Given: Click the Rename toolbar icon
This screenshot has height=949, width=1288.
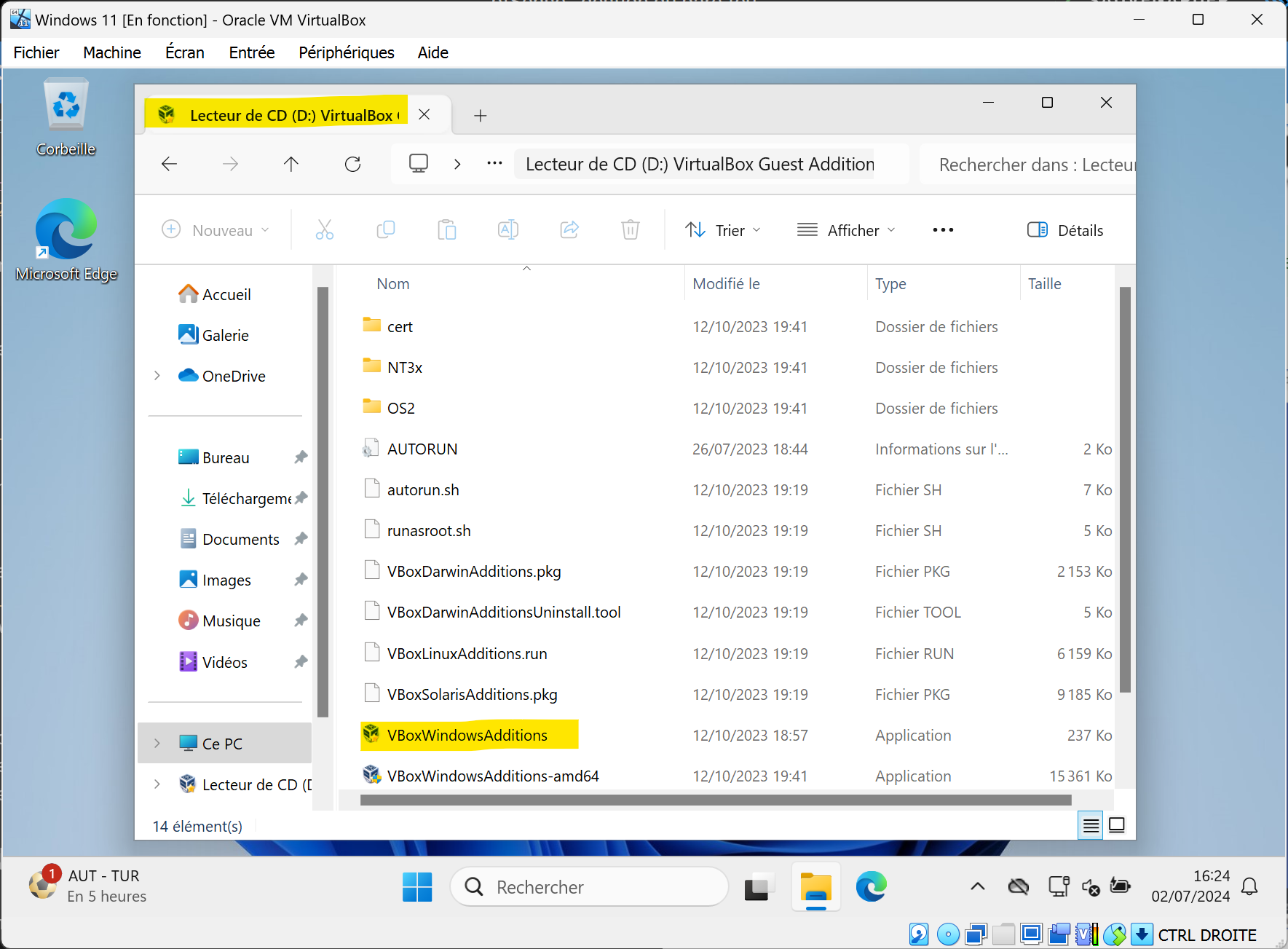Looking at the screenshot, I should [x=508, y=230].
